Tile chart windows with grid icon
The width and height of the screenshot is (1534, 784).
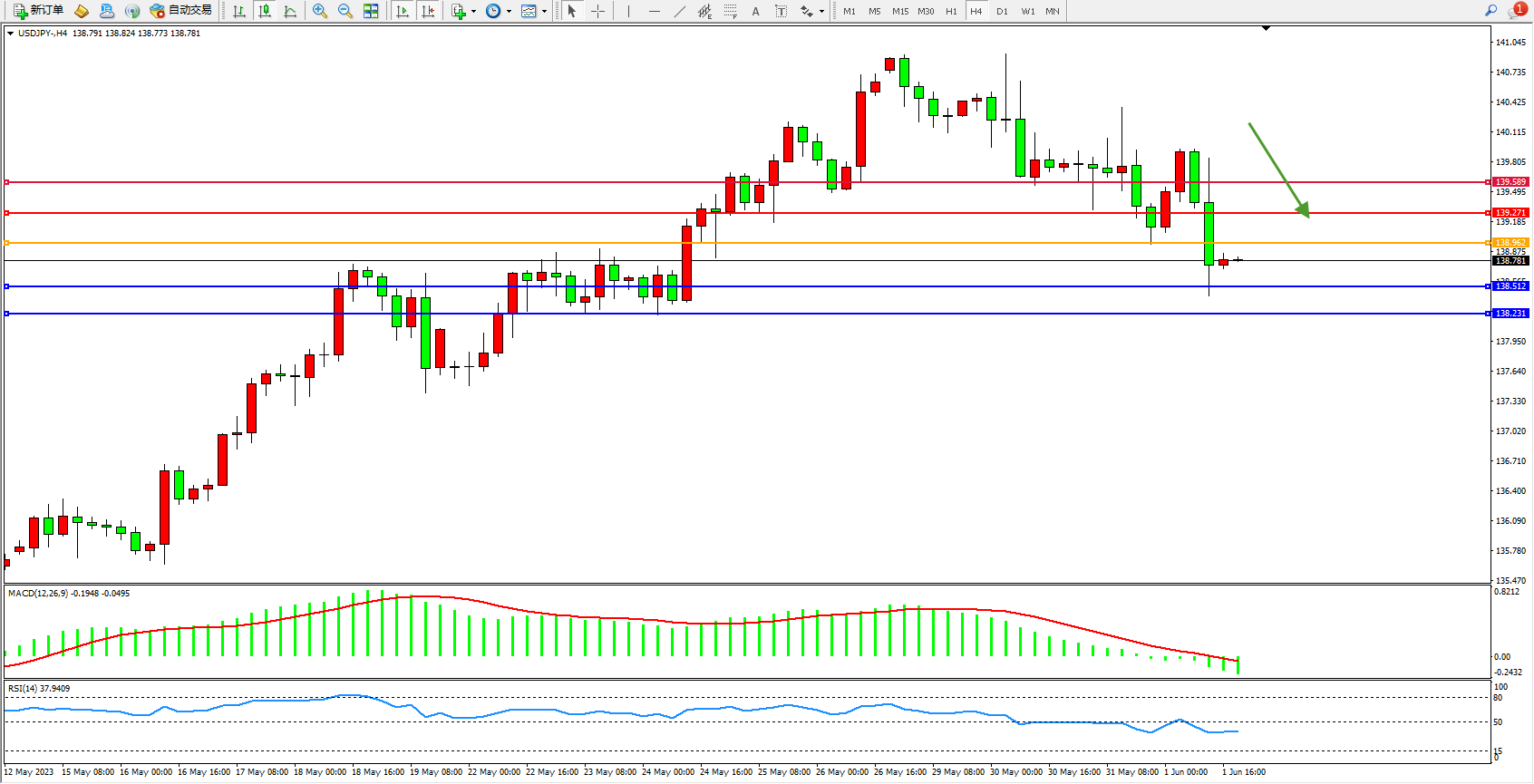[371, 11]
